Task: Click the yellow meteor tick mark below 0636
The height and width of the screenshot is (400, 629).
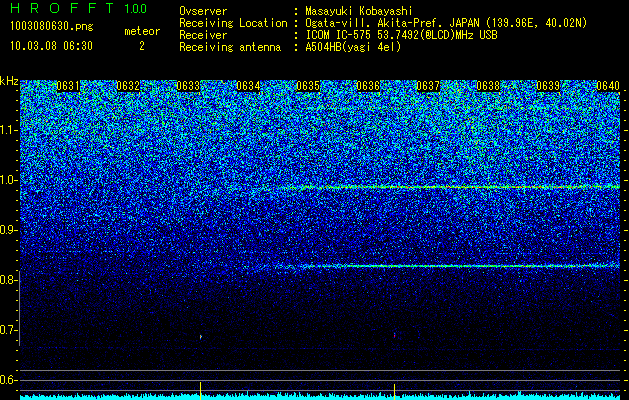Action: (394, 391)
